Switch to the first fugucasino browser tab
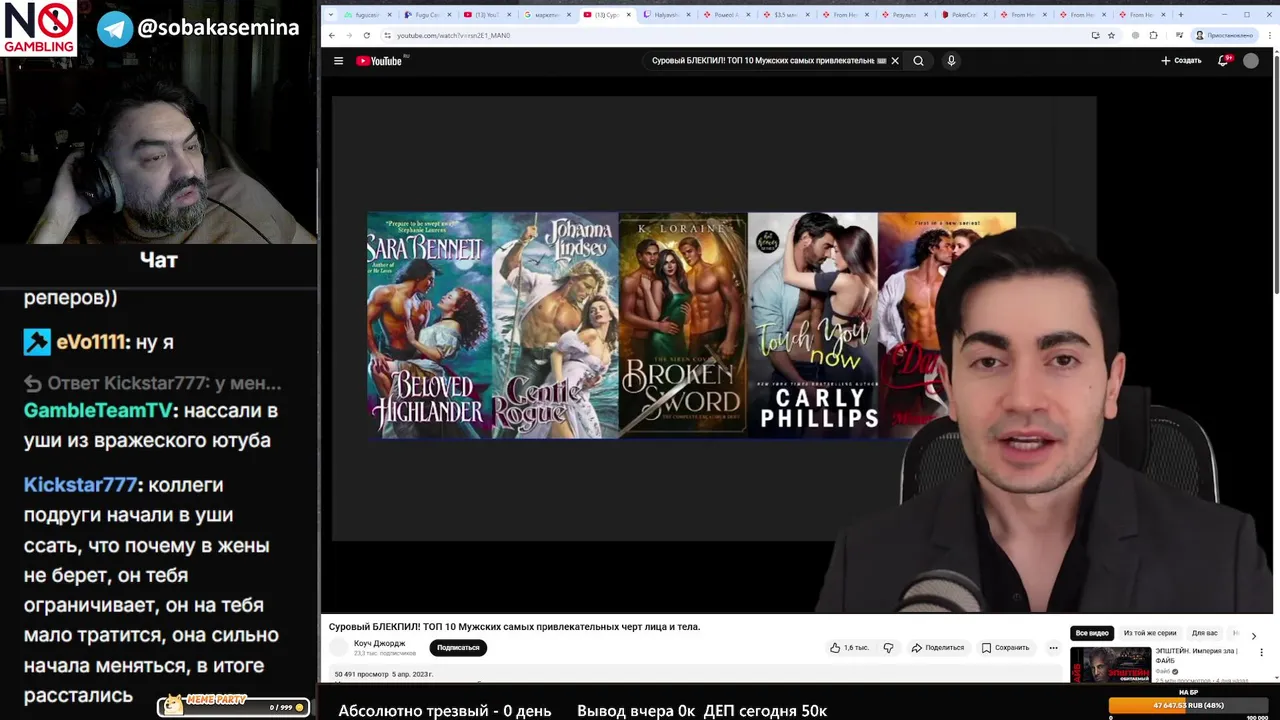Viewport: 1280px width, 720px height. click(366, 15)
